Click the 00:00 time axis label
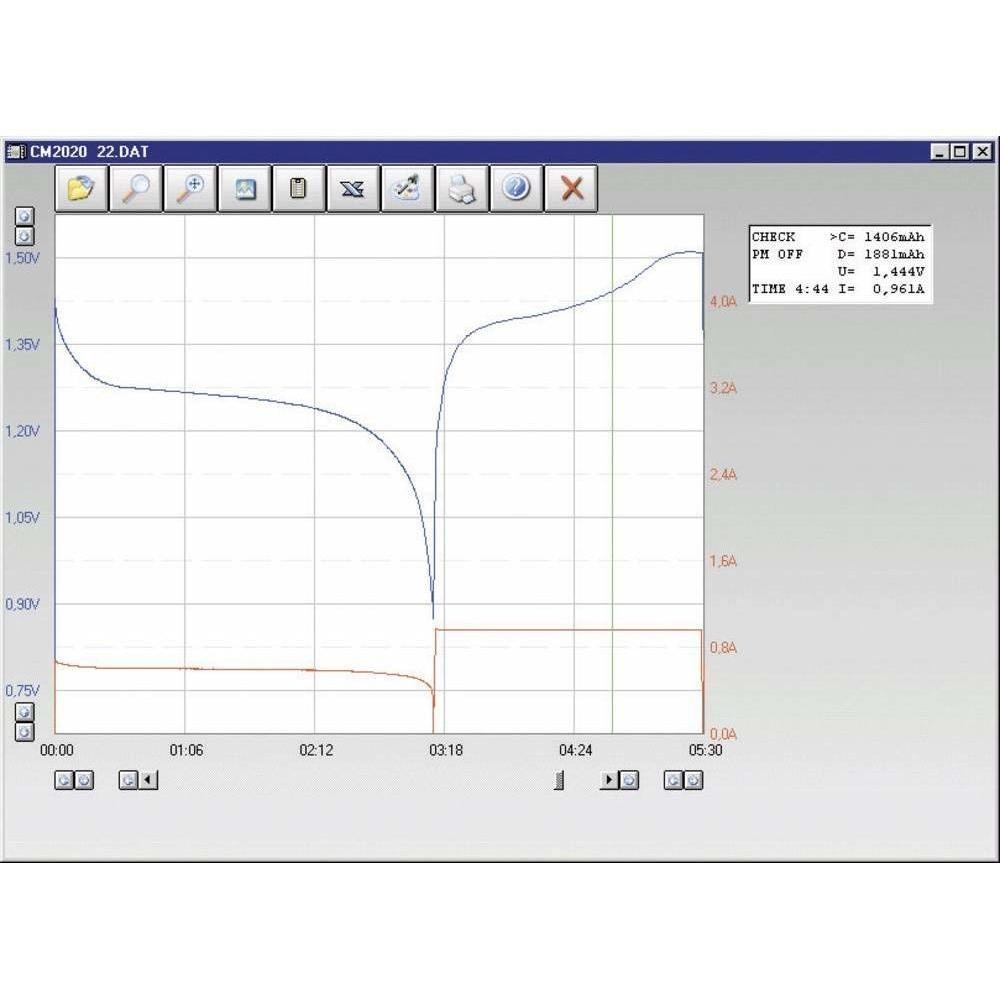Viewport: 1000px width, 1000px height. 57,751
